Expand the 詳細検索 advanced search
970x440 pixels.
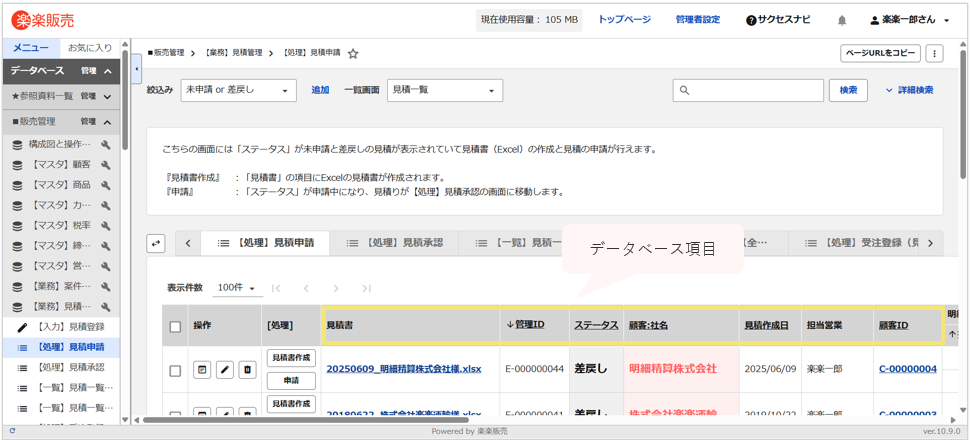(909, 90)
